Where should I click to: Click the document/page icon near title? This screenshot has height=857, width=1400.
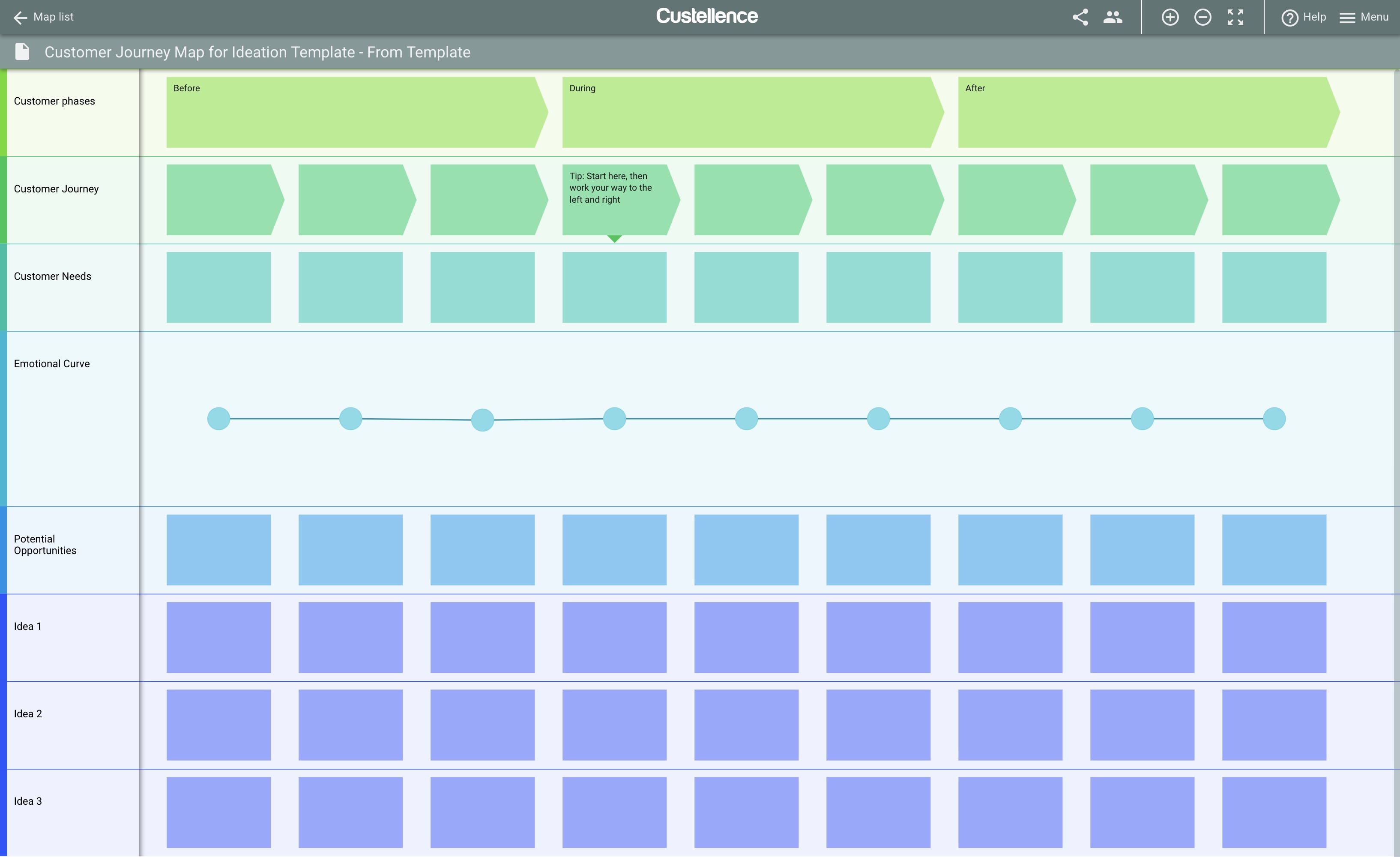click(22, 51)
